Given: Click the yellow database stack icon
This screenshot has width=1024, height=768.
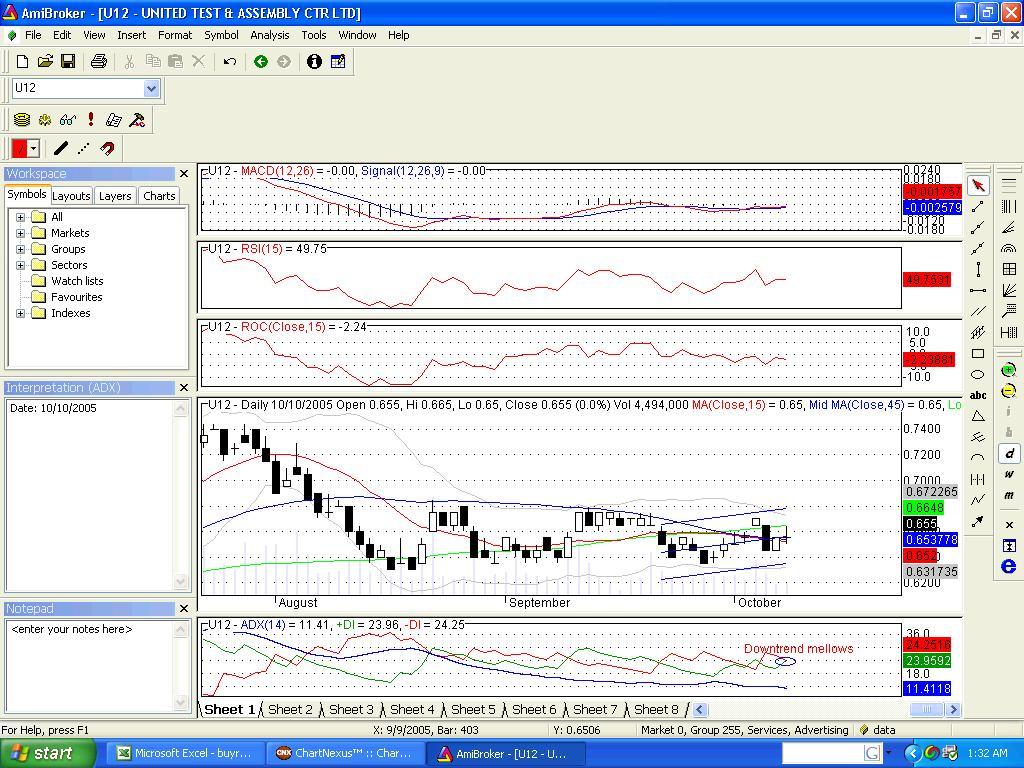Looking at the screenshot, I should pos(22,120).
